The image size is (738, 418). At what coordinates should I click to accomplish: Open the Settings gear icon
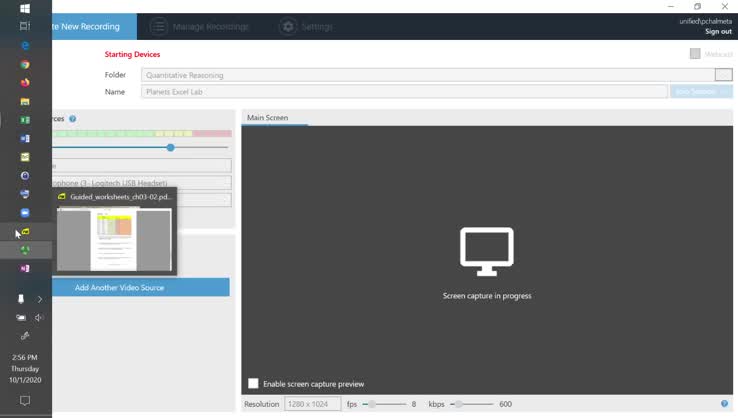coord(288,27)
